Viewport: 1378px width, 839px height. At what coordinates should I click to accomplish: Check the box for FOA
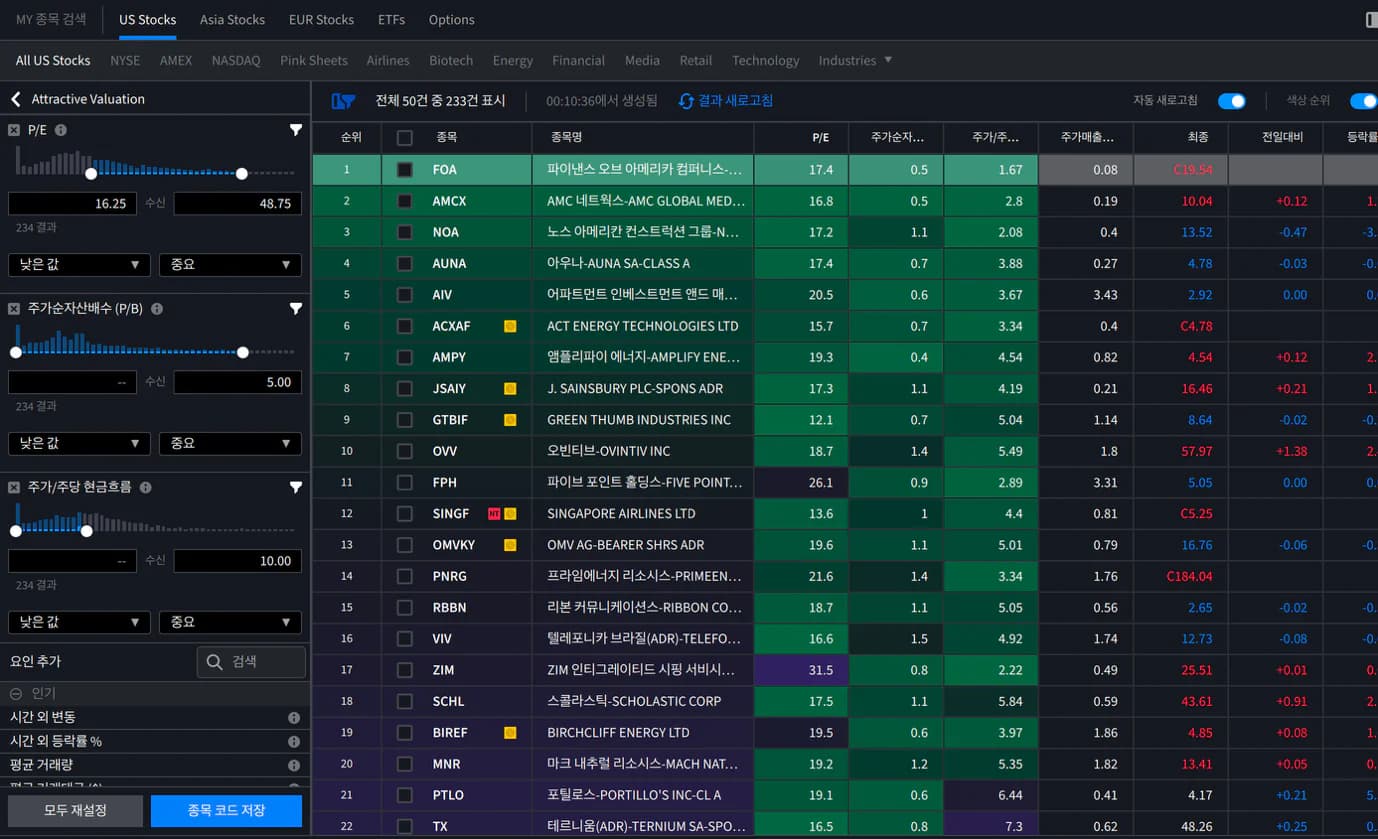coord(405,170)
